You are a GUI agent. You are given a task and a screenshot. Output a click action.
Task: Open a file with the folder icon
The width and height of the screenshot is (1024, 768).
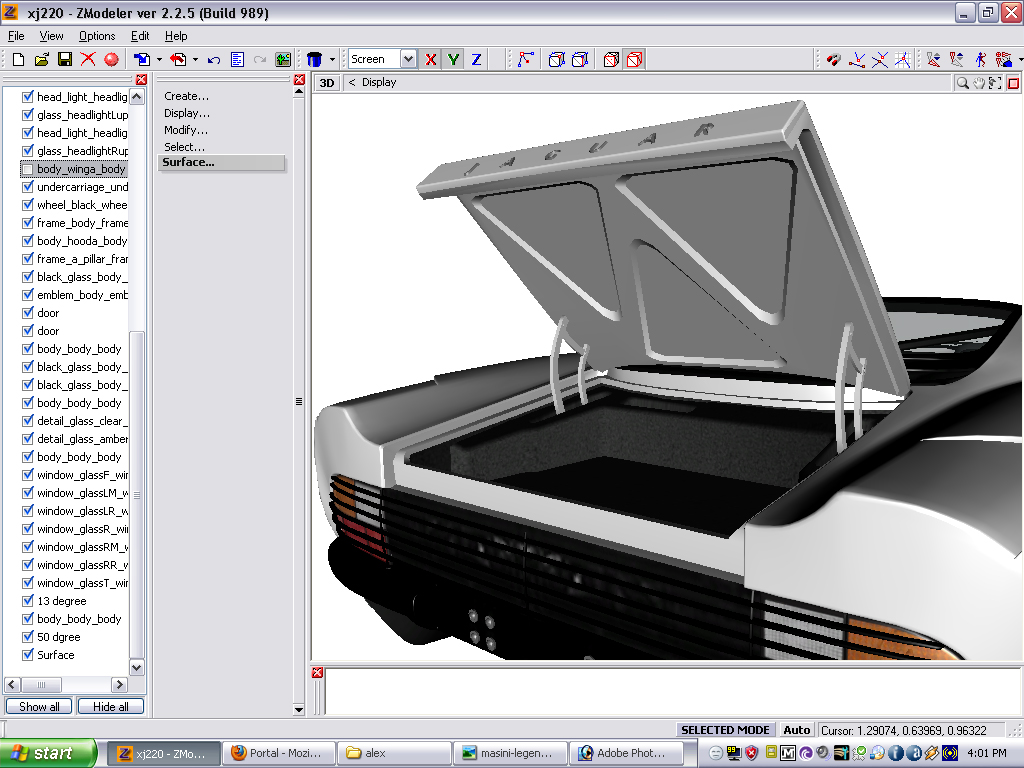tap(42, 59)
